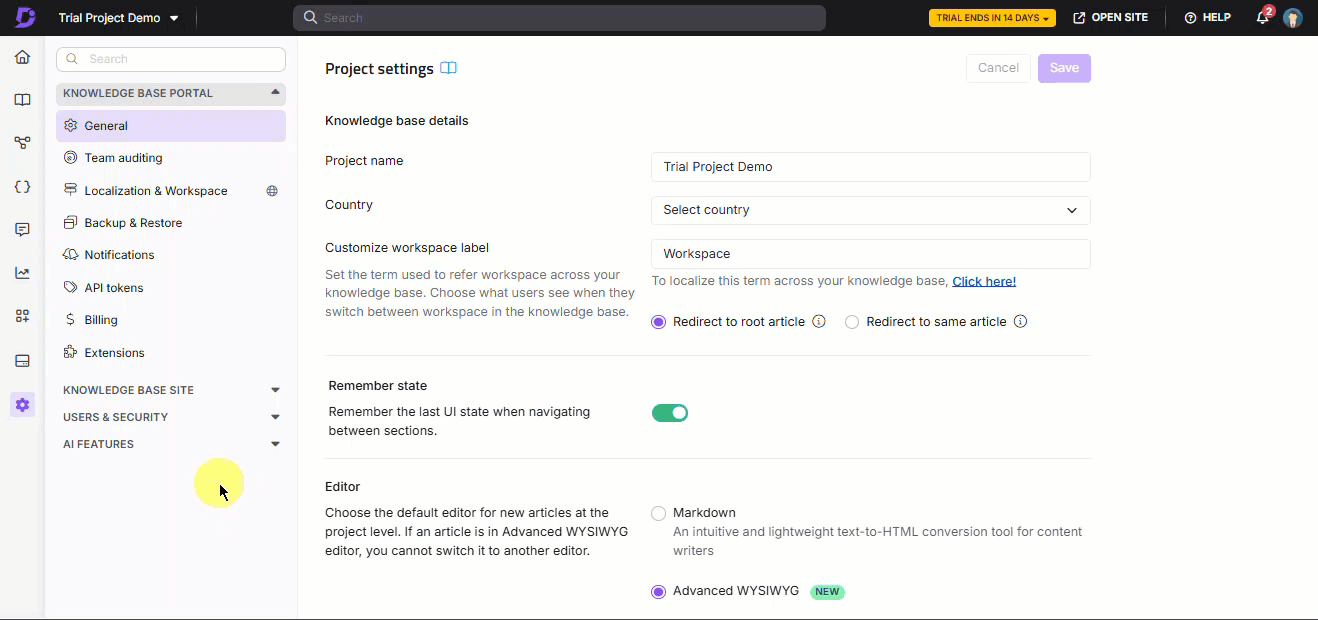Select the Markdown editor option
The image size is (1318, 620).
pos(658,513)
